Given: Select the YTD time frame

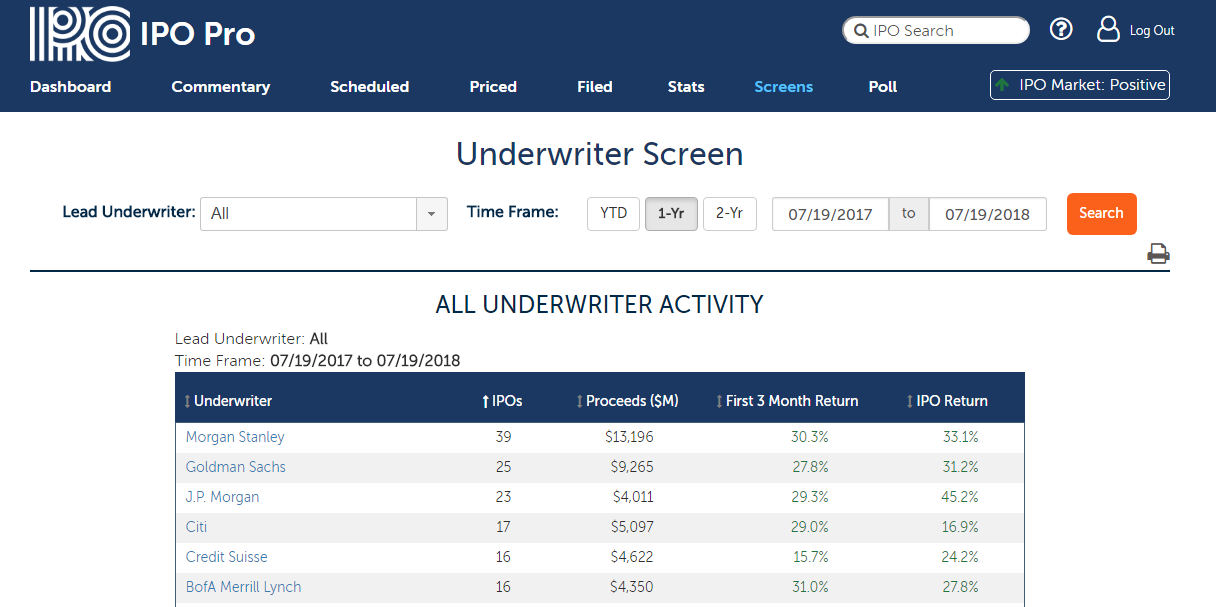Looking at the screenshot, I should pyautogui.click(x=613, y=214).
